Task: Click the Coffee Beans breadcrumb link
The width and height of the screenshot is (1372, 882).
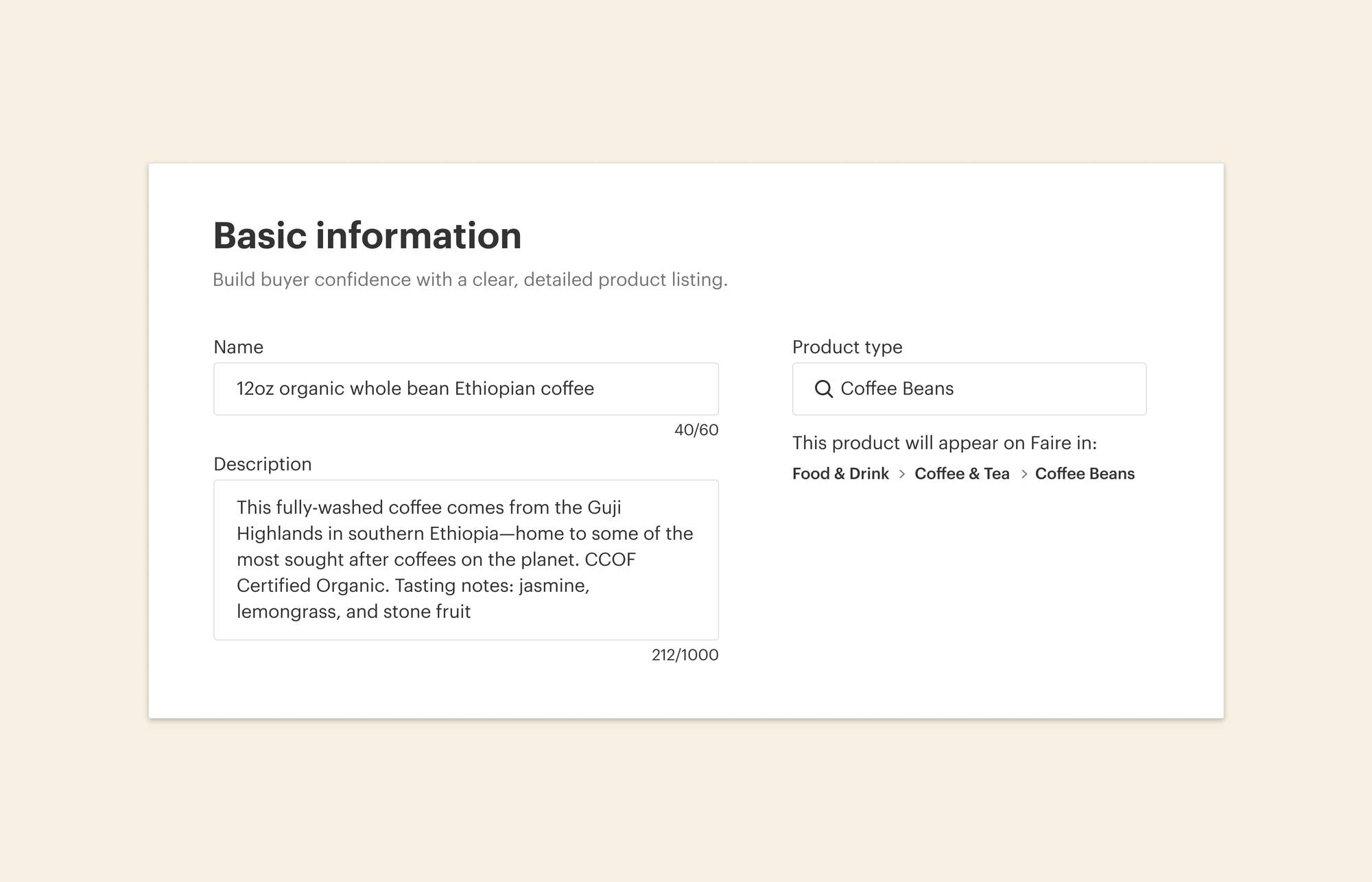Action: click(x=1085, y=474)
